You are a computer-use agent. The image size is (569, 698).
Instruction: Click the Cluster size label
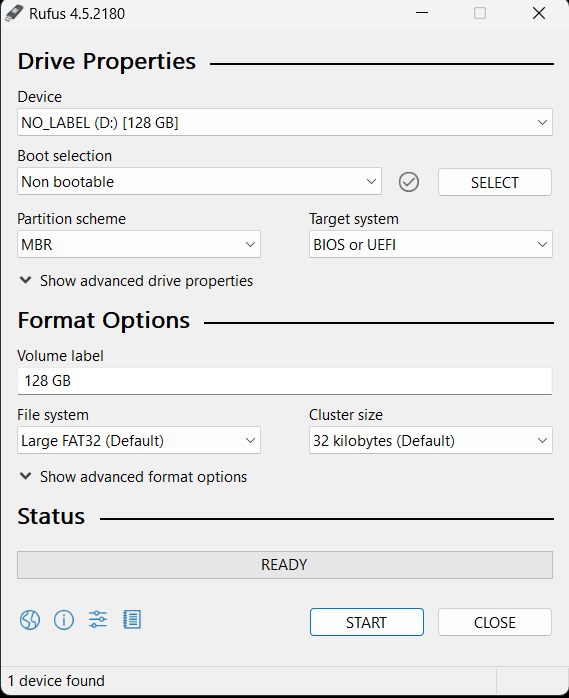[x=346, y=415]
